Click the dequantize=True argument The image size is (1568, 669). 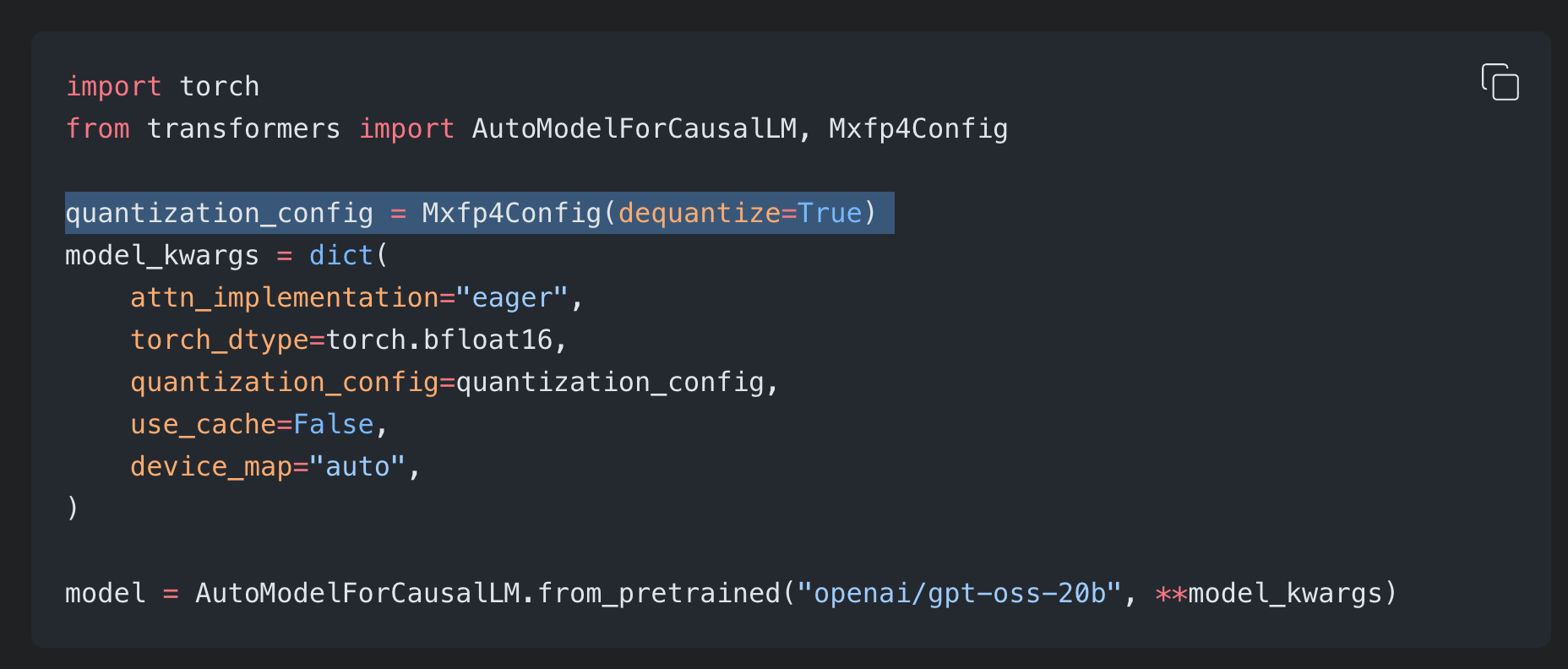740,213
